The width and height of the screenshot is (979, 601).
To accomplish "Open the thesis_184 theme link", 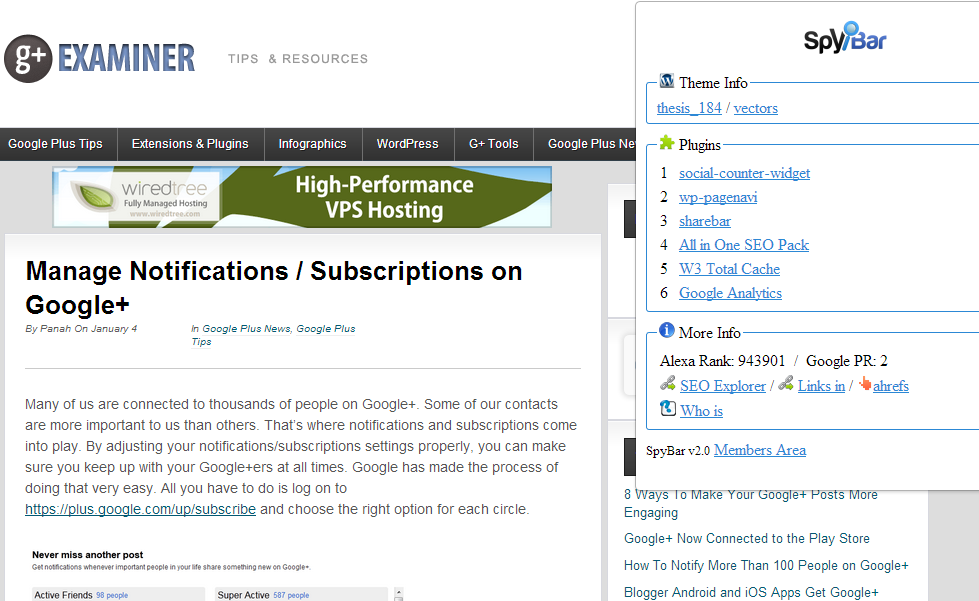I will 689,108.
